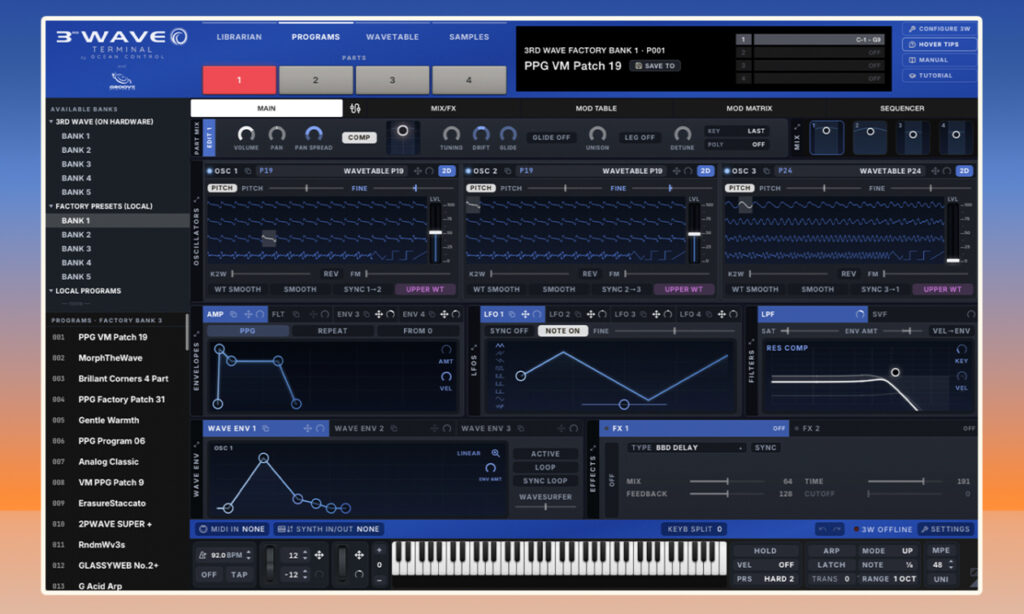Toggle OSC 2 WT Smooth
Viewport: 1024px width, 614px height.
(x=496, y=289)
